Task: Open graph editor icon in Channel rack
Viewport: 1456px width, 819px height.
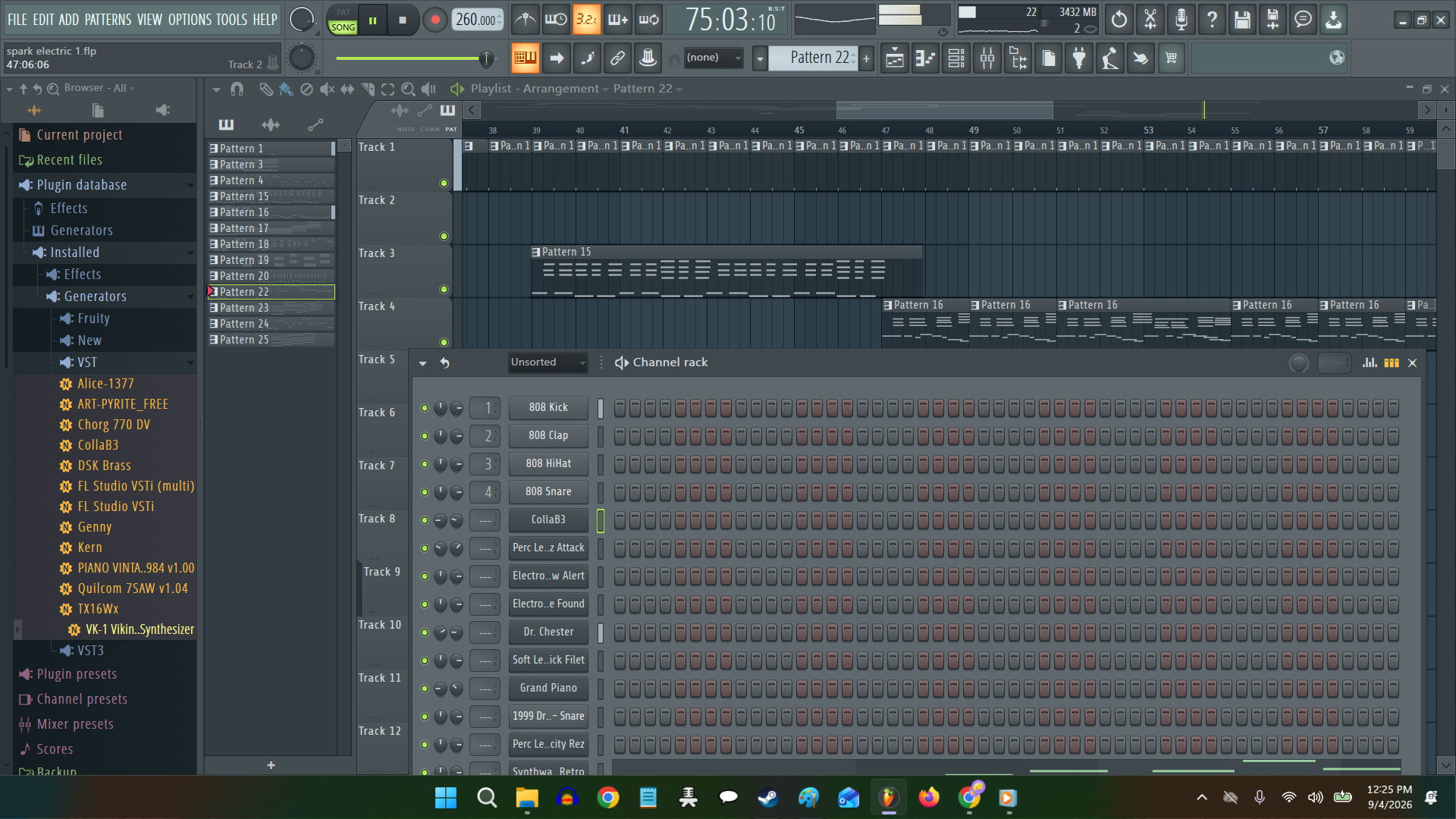Action: (x=1370, y=363)
